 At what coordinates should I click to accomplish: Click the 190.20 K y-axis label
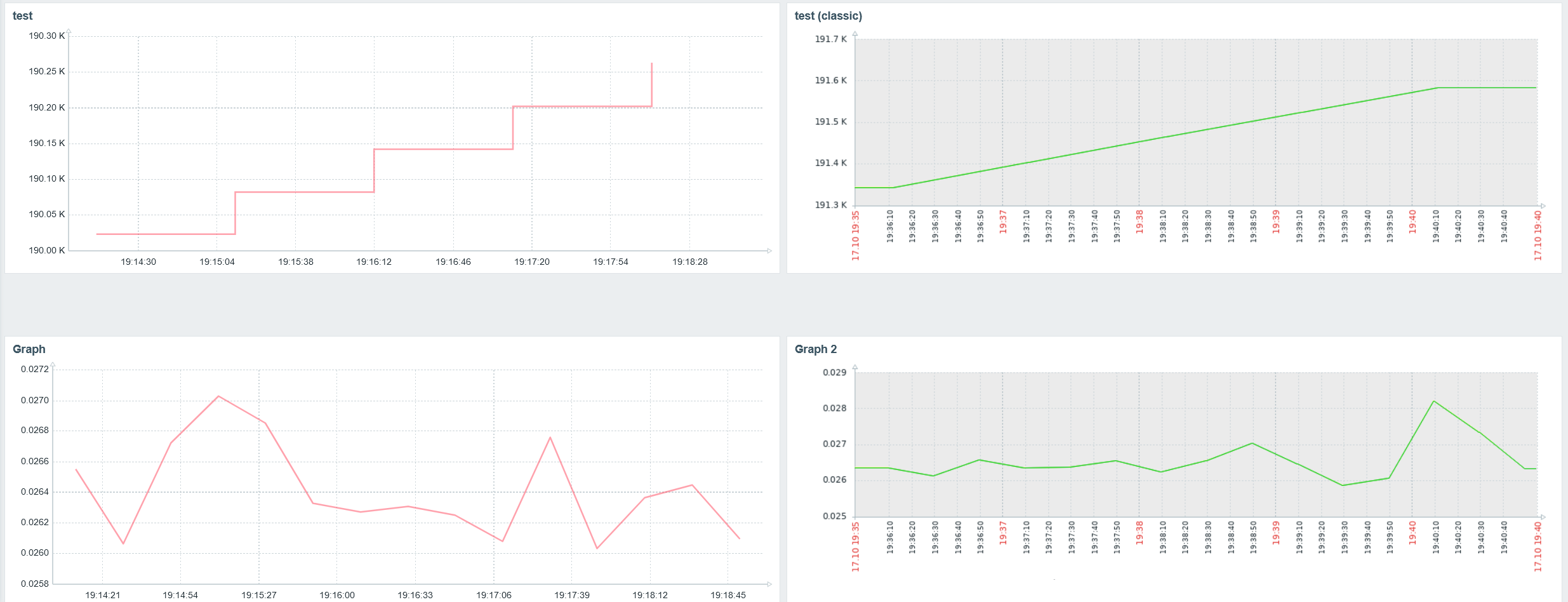[x=47, y=107]
